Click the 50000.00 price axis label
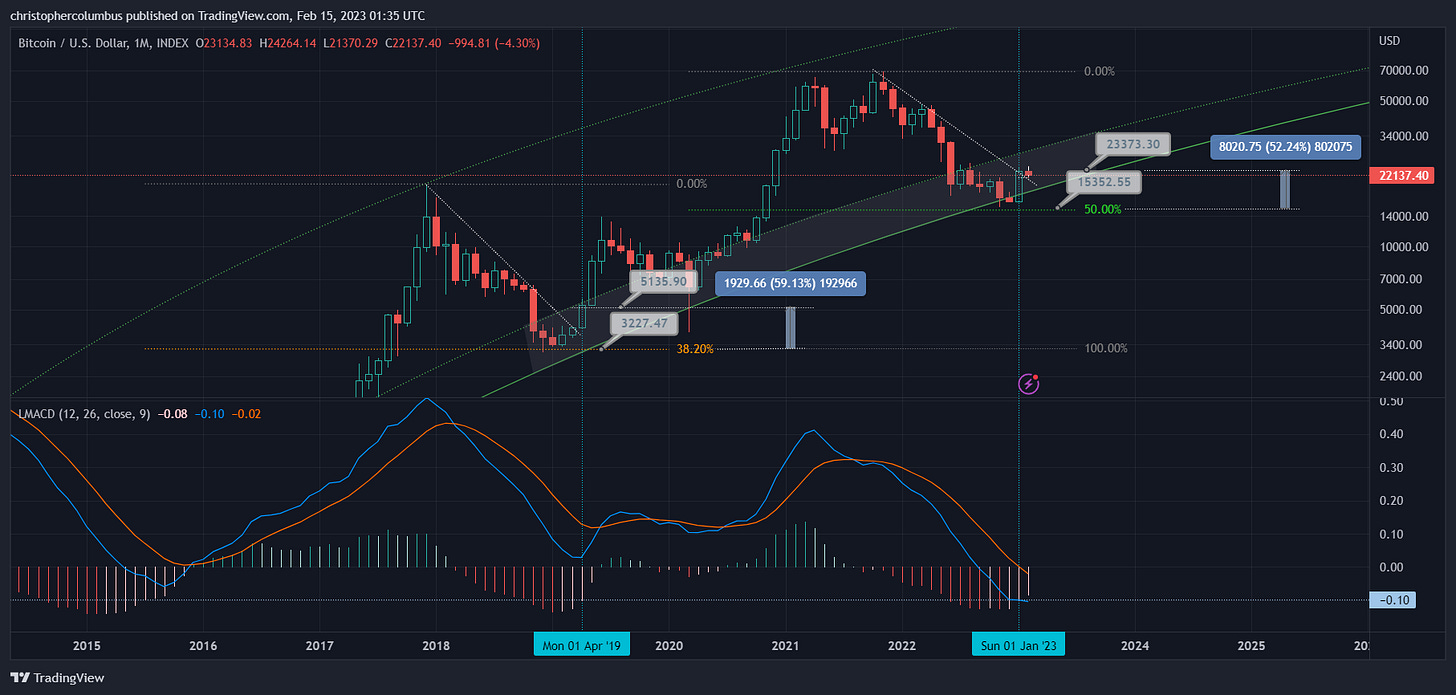The image size is (1456, 695). click(1403, 101)
